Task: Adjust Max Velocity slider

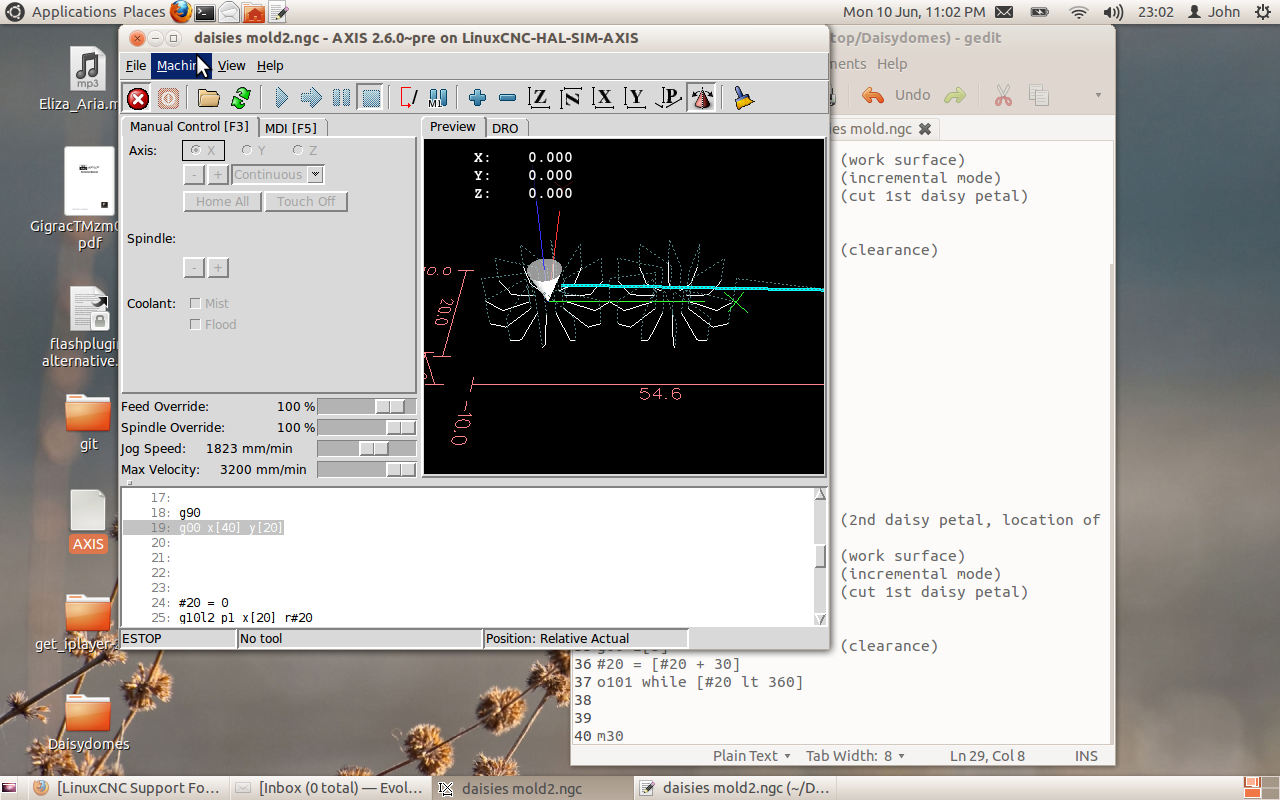Action: (366, 469)
